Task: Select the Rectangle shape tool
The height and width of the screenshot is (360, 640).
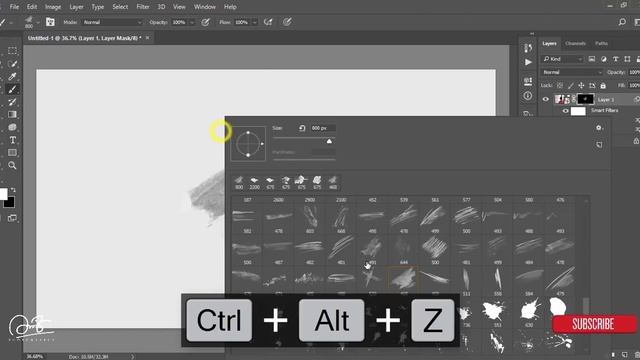Action: (12, 153)
